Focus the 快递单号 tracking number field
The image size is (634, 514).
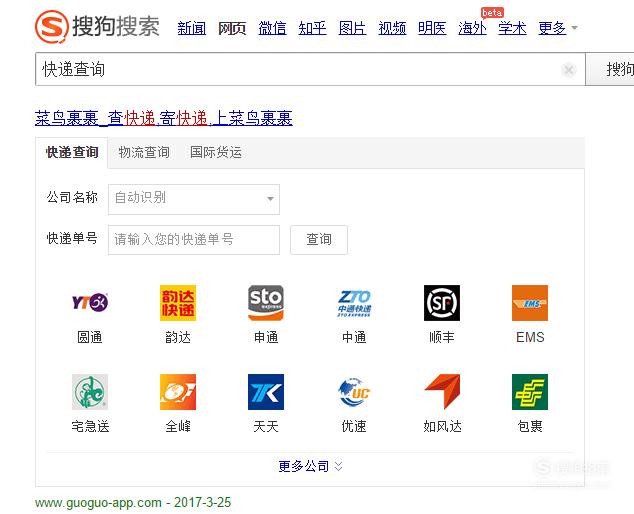[194, 240]
